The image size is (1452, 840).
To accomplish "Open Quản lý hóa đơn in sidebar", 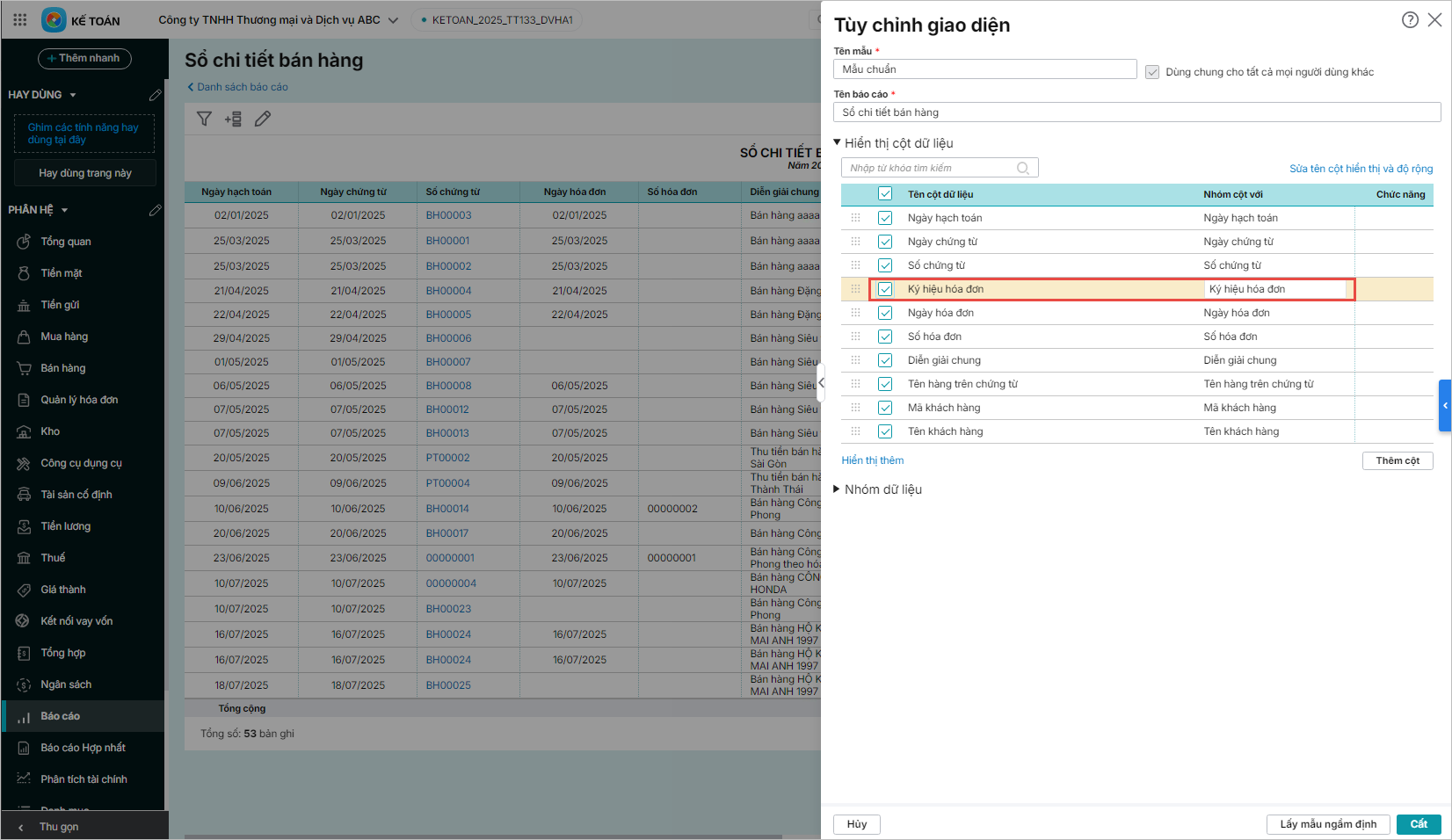I will [79, 400].
